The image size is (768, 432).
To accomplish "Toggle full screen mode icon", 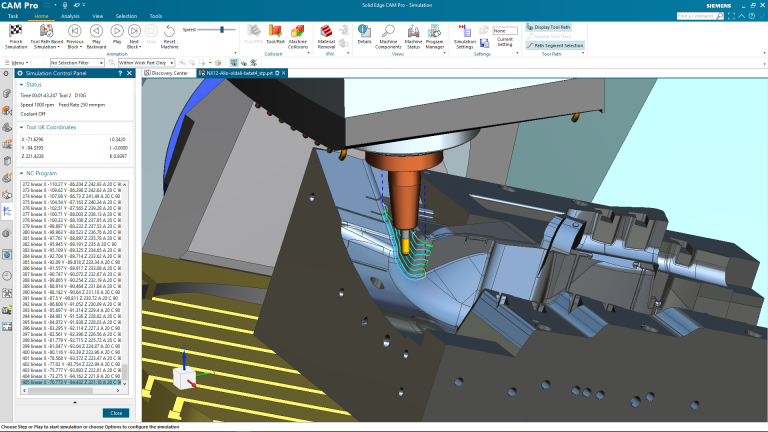I will pos(732,16).
